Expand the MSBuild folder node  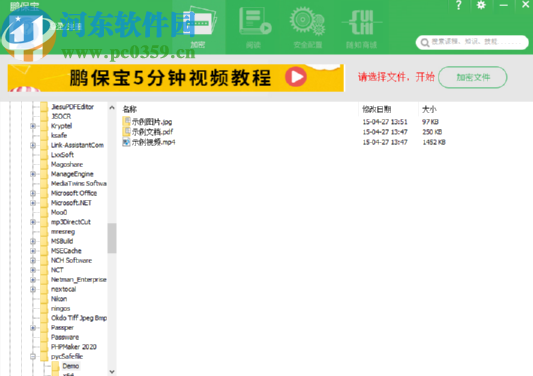[33, 241]
